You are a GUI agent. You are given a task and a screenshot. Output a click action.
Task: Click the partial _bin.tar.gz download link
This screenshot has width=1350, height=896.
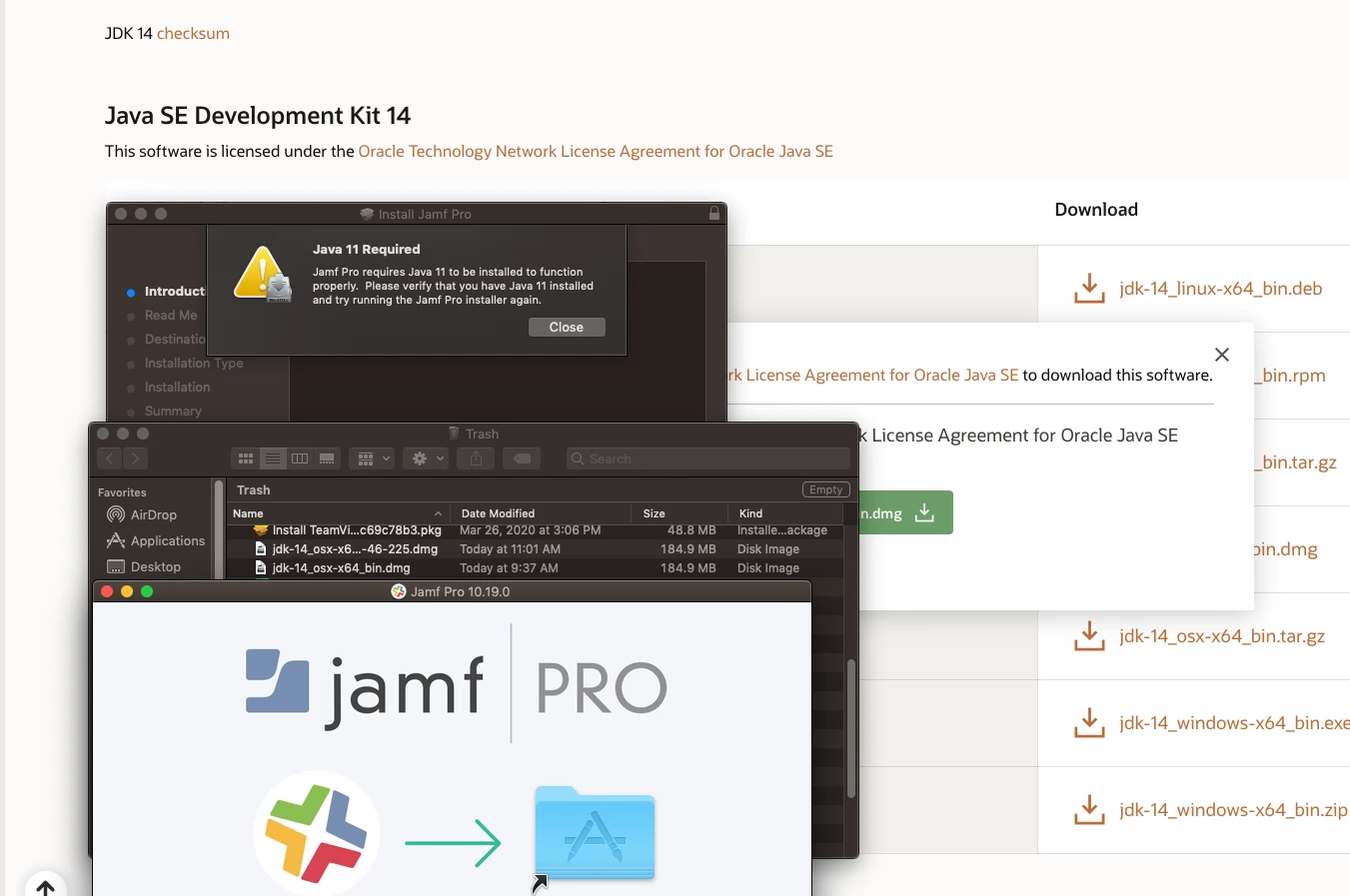point(1295,462)
